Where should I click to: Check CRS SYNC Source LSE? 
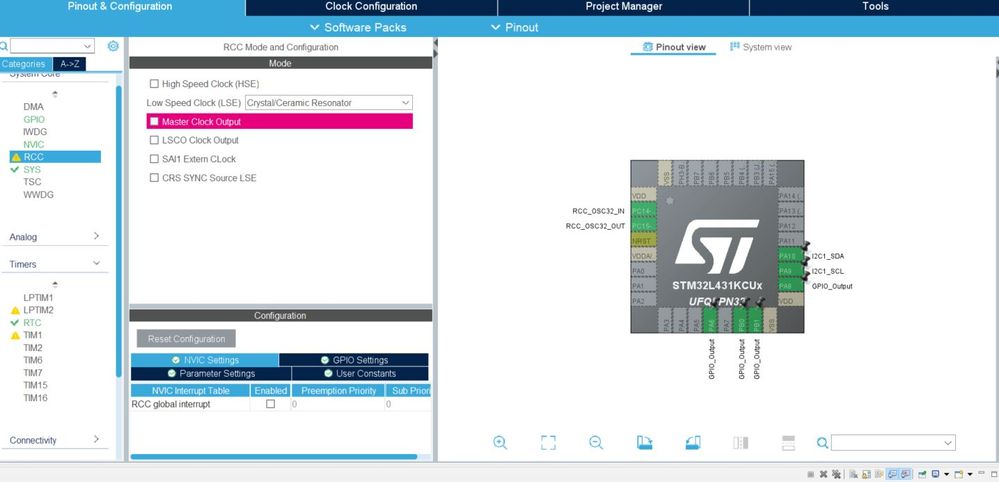(154, 178)
